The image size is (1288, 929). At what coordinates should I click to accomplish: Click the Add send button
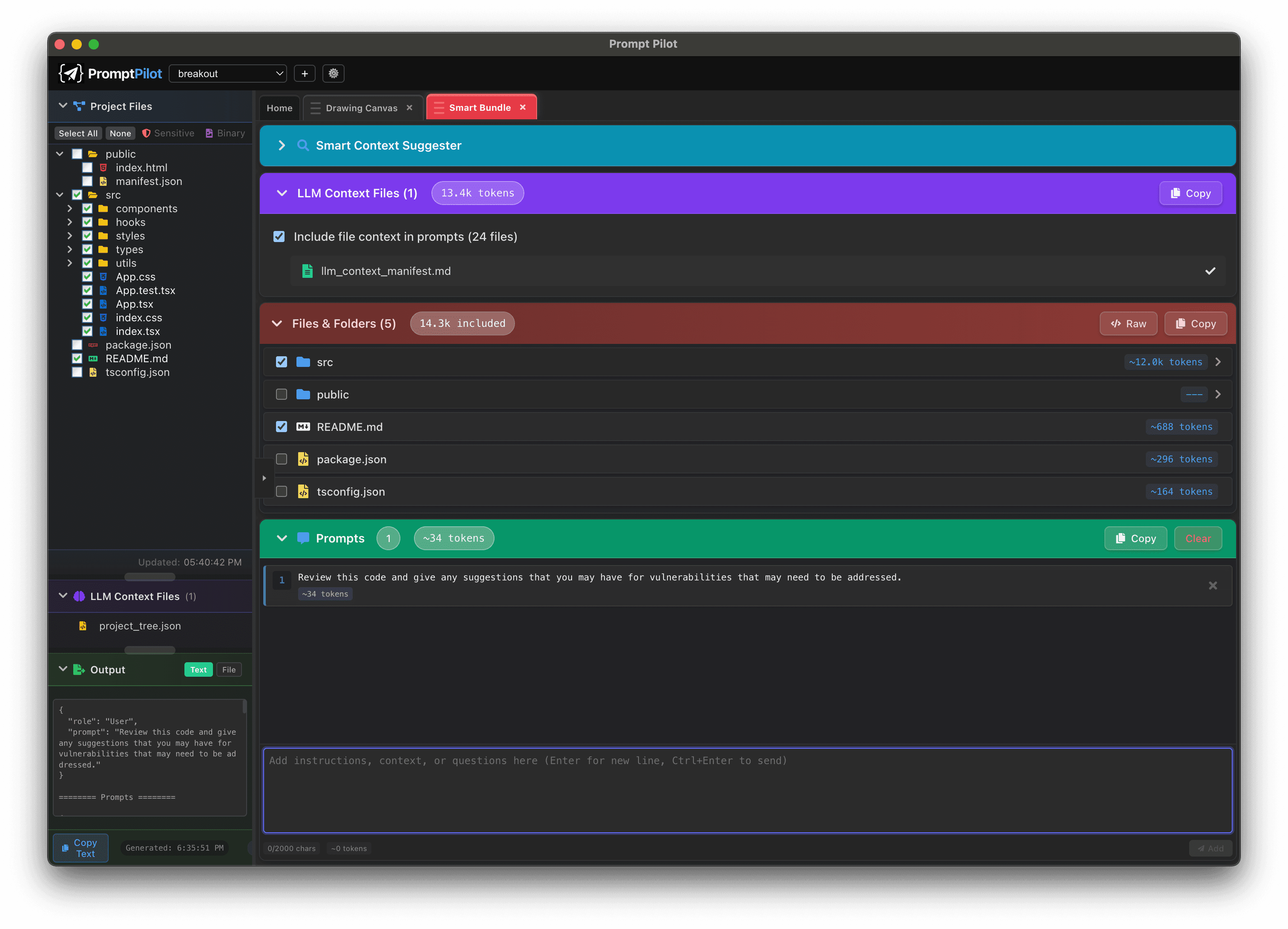coord(1210,848)
